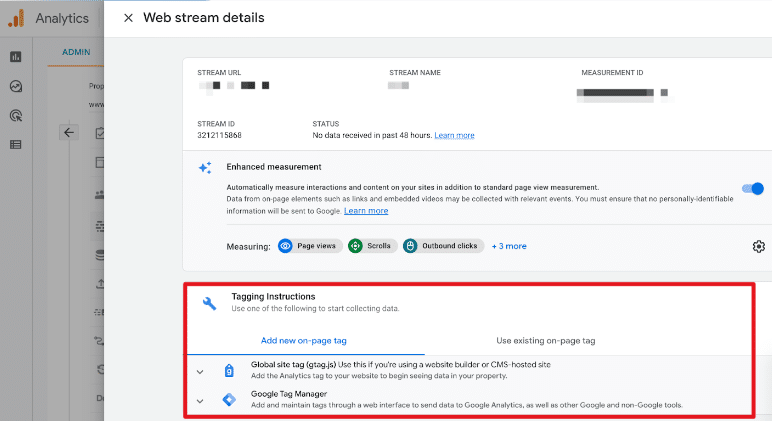Image resolution: width=772 pixels, height=421 pixels.
Task: Click the Global site tag icon
Action: [229, 370]
